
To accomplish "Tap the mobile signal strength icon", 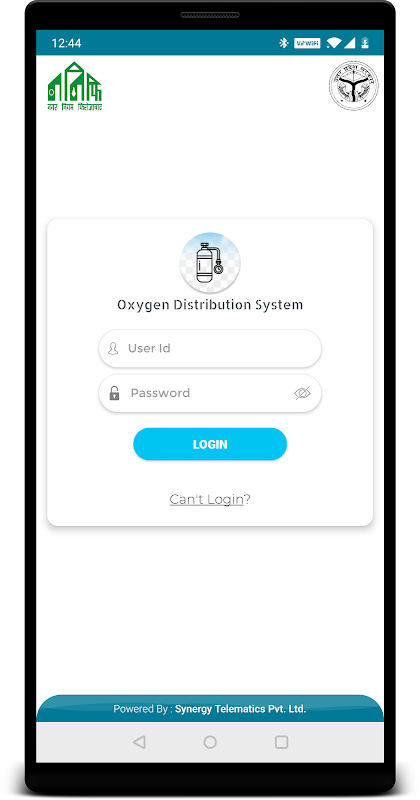I will pyautogui.click(x=349, y=43).
